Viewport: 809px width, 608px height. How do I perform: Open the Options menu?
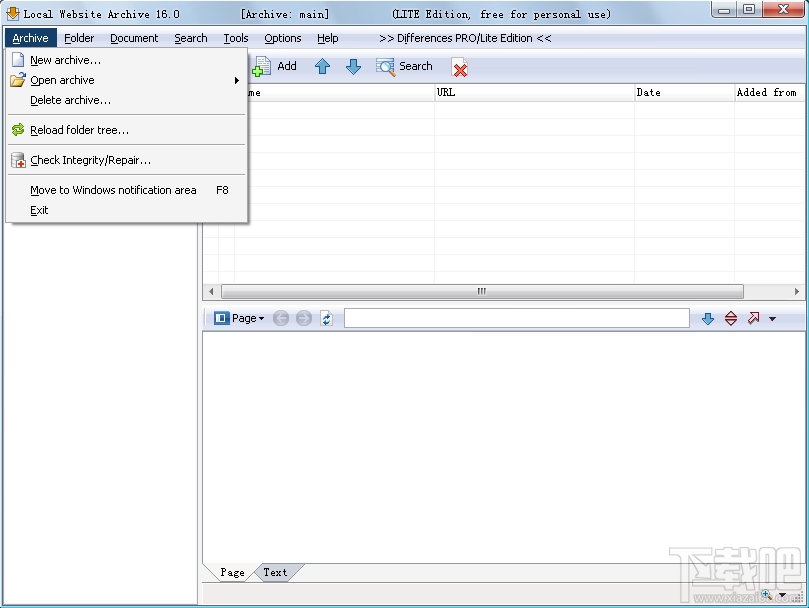[x=283, y=38]
